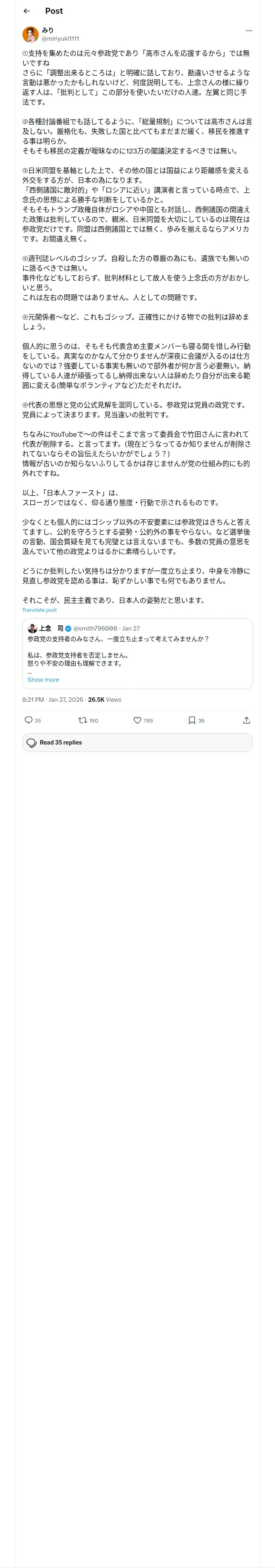Open the 26.5K Views stat
The width and height of the screenshot is (275, 1568).
(104, 699)
